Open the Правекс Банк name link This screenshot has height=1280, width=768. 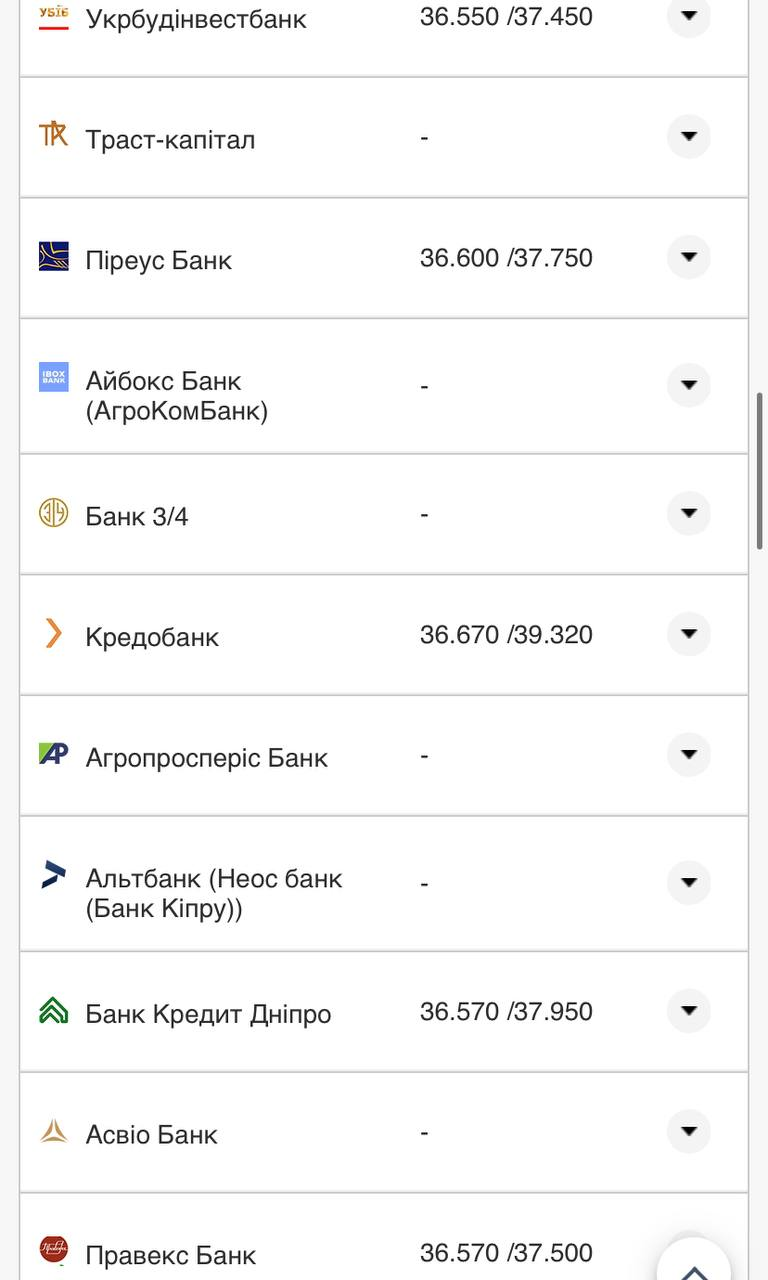pyautogui.click(x=171, y=1255)
